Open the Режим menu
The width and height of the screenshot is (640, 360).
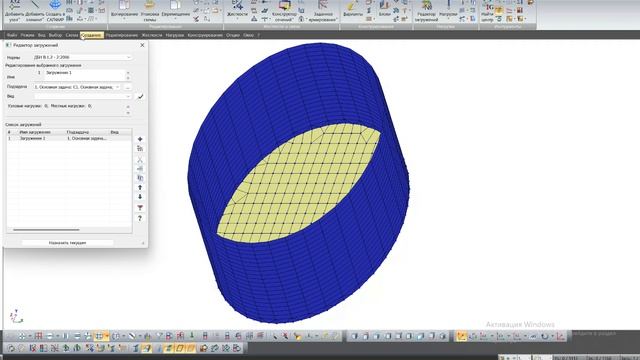[x=27, y=35]
